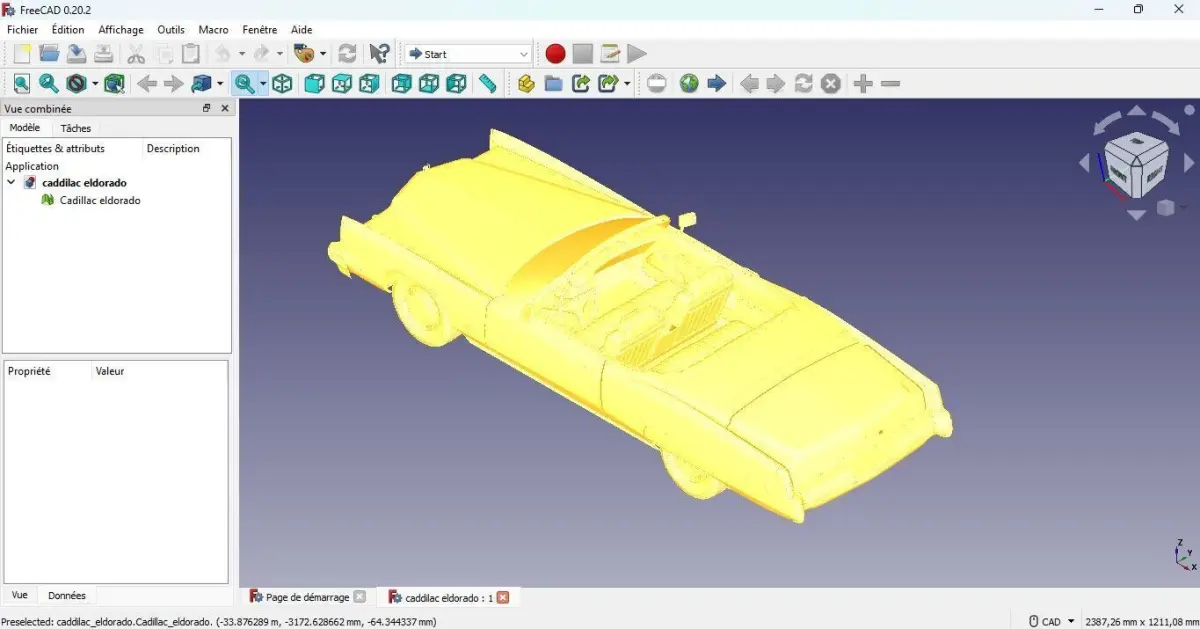Collapse the caddilac eldorado document tree
The height and width of the screenshot is (629, 1200).
coord(11,183)
